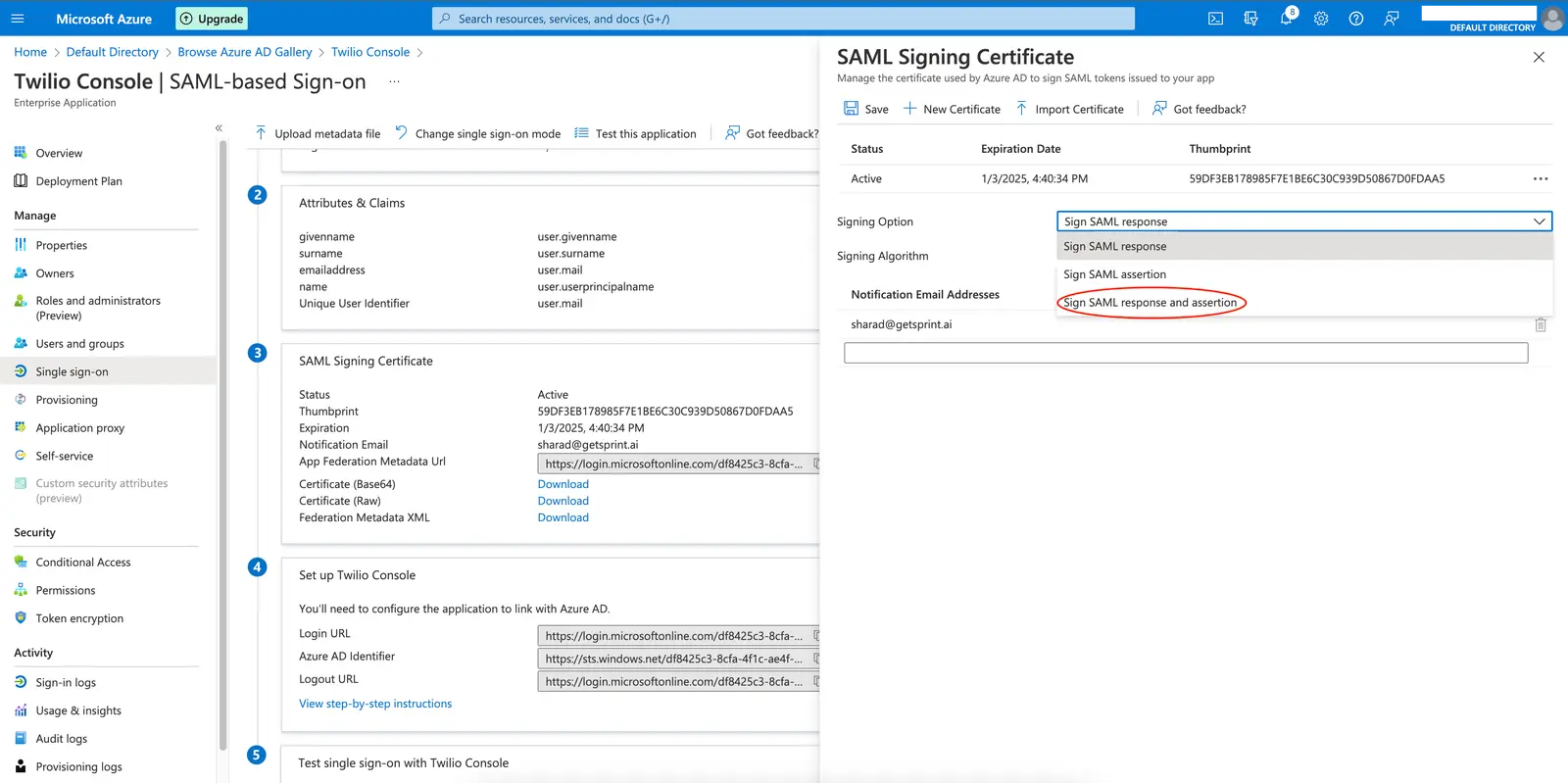
Task: Open Provisioning in the side menu
Action: [x=67, y=400]
